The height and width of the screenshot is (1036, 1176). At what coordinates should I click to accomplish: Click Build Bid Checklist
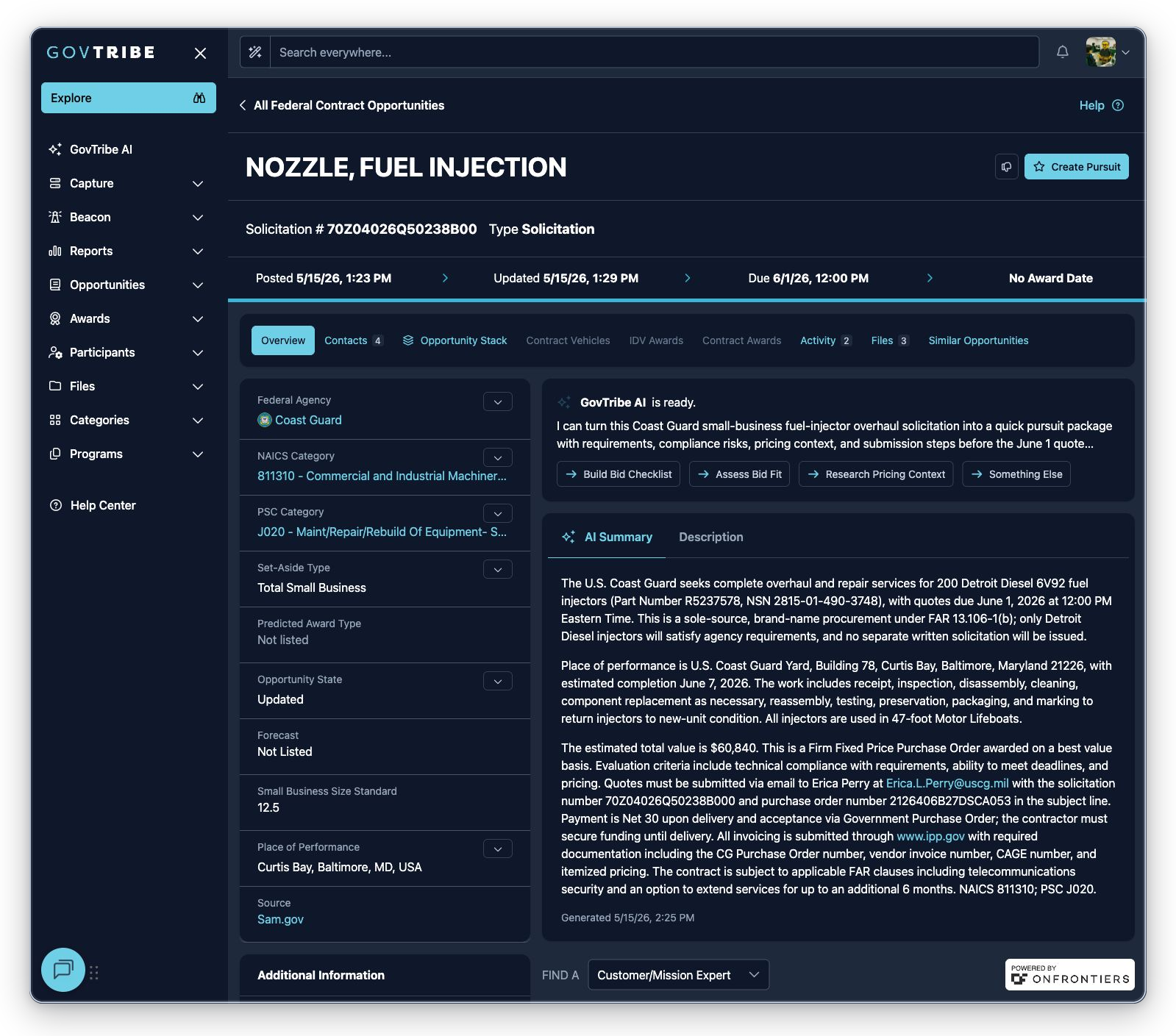coord(619,474)
